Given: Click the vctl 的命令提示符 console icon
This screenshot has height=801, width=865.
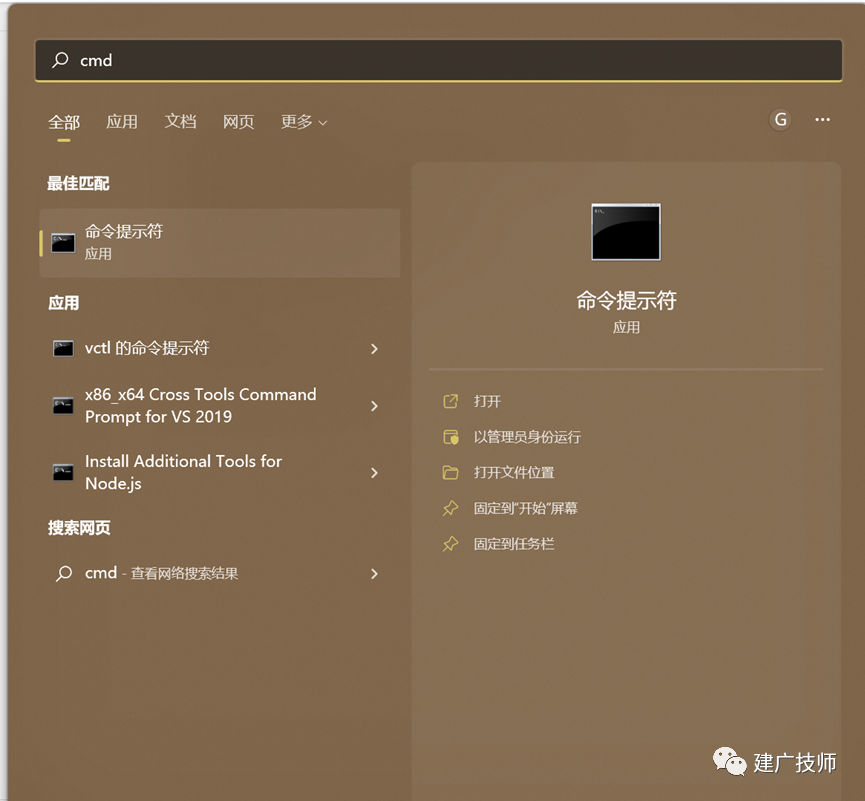Looking at the screenshot, I should click(63, 348).
